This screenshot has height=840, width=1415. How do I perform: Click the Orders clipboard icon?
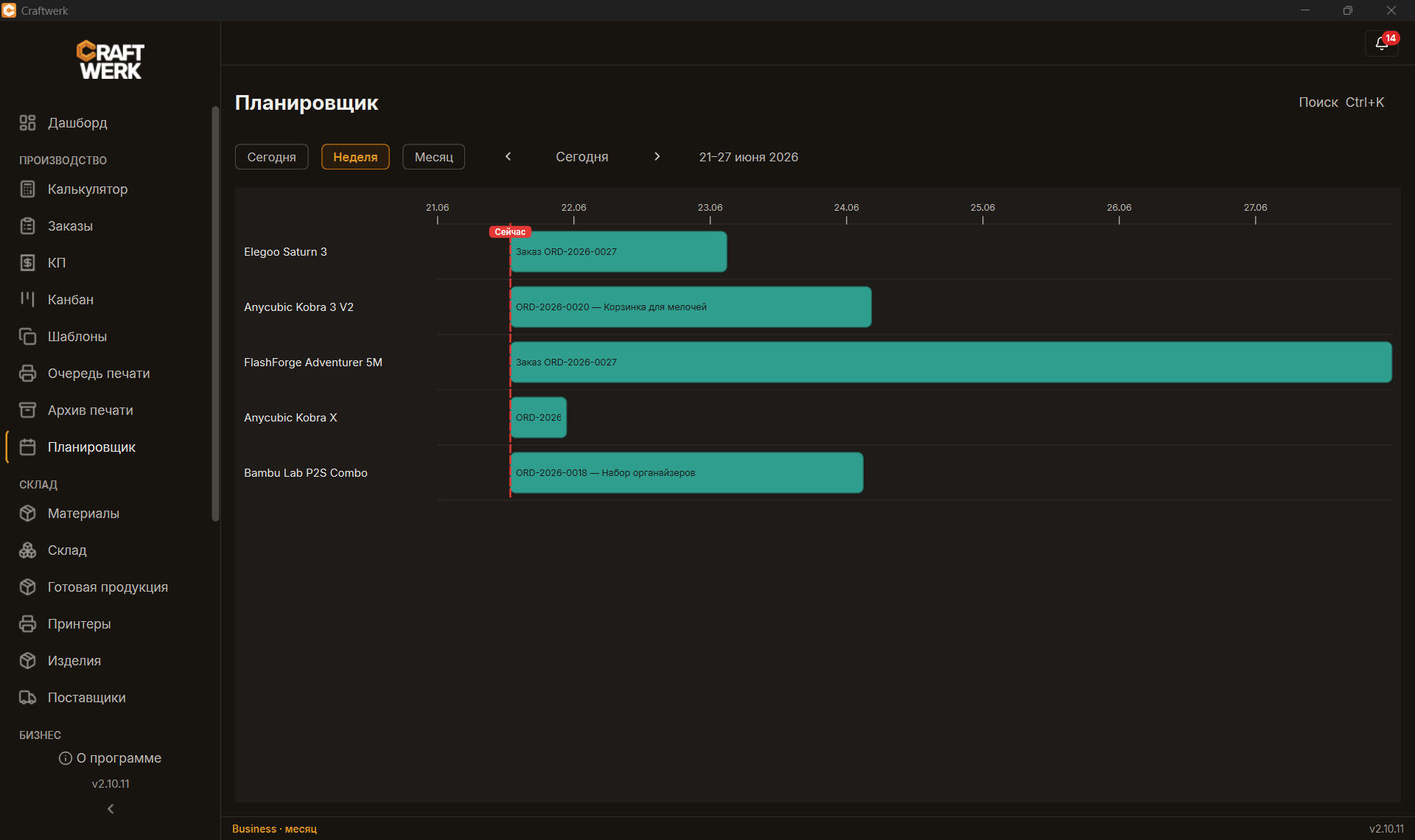click(27, 226)
